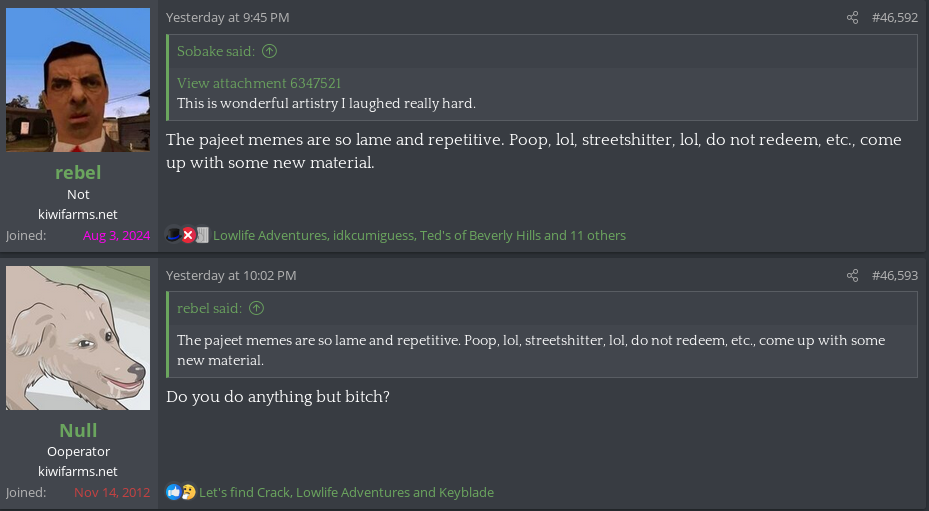Open permalink for post #46,592
This screenshot has height=511, width=929.
tap(894, 18)
